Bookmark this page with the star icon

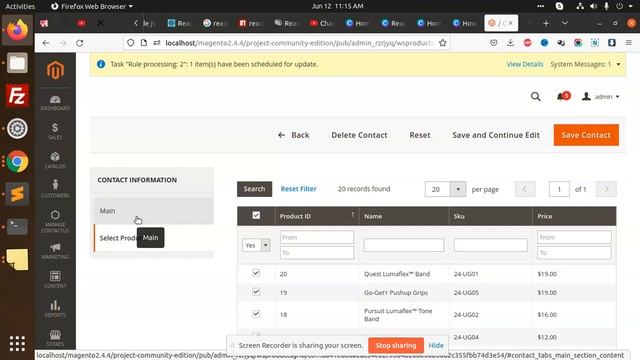tap(442, 43)
